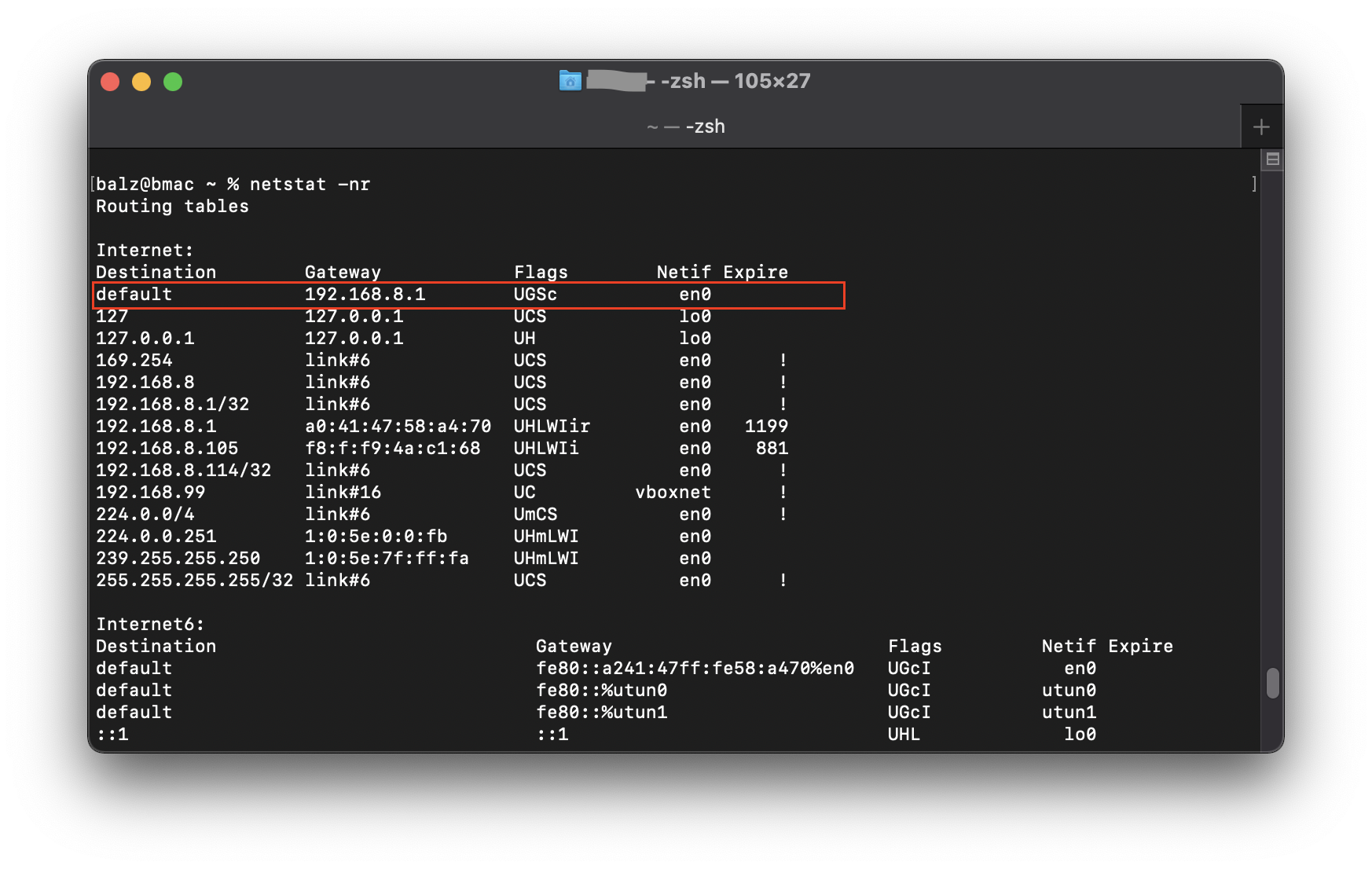This screenshot has height=869, width=1372.
Task: Click destination 255.255.255.255/32 entry
Action: coord(194,581)
